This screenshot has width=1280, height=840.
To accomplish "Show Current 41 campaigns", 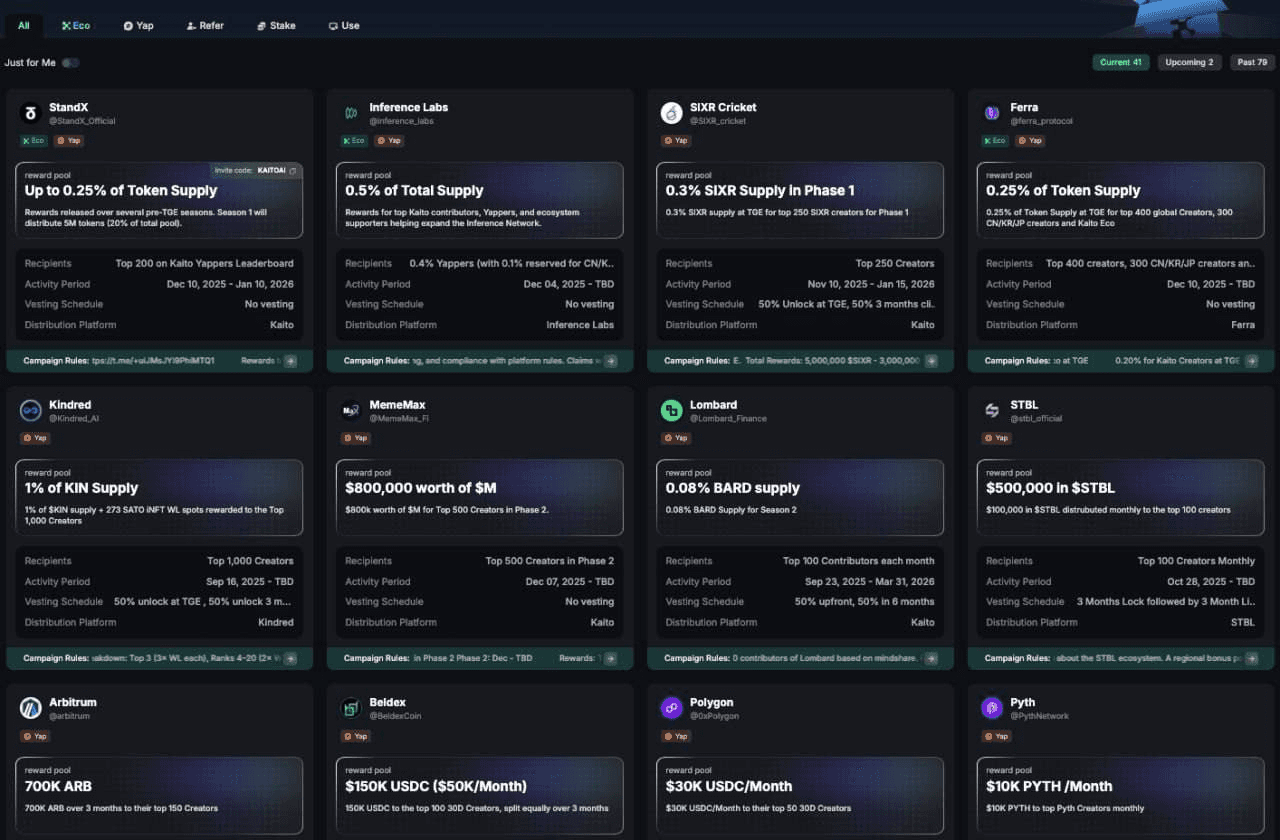I will click(x=1121, y=62).
